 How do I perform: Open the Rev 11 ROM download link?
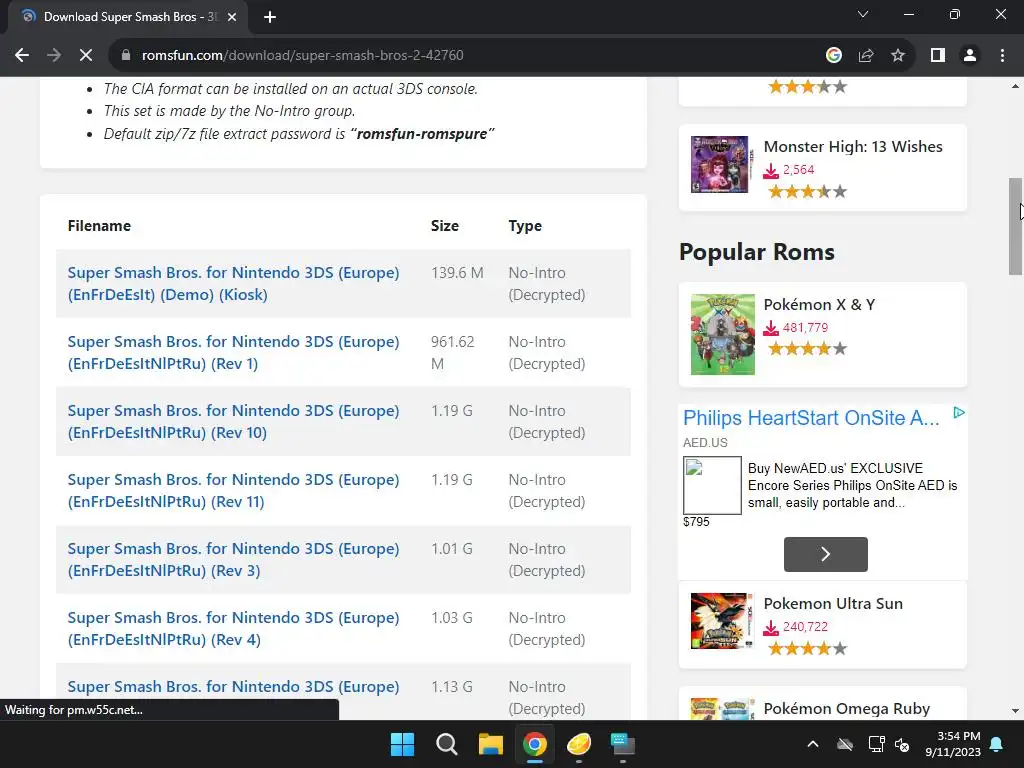(233, 490)
